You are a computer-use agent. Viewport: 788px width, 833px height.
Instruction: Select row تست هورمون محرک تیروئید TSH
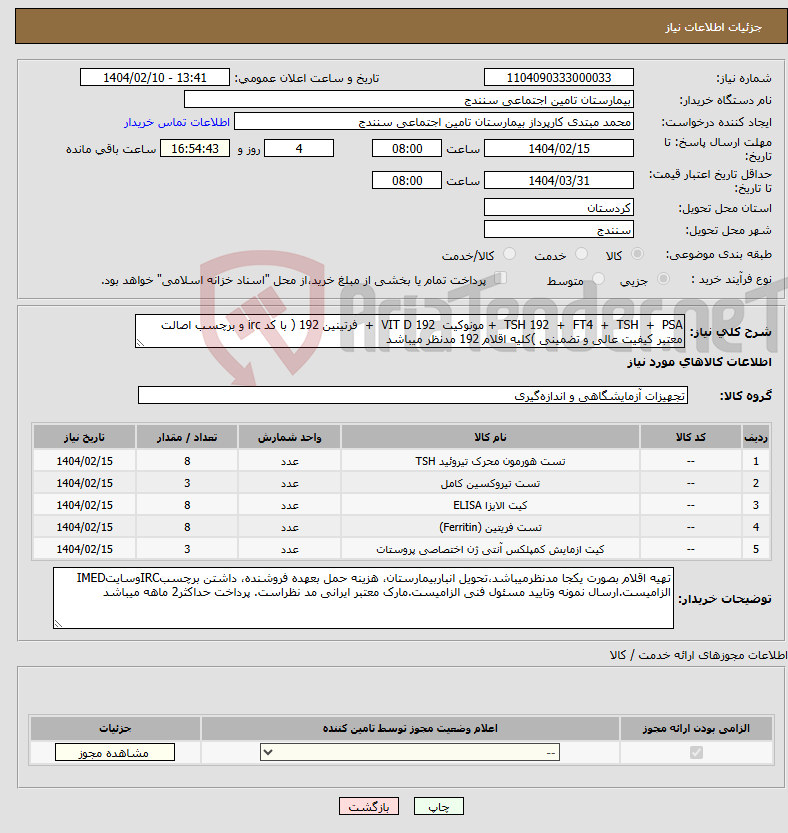(401, 461)
